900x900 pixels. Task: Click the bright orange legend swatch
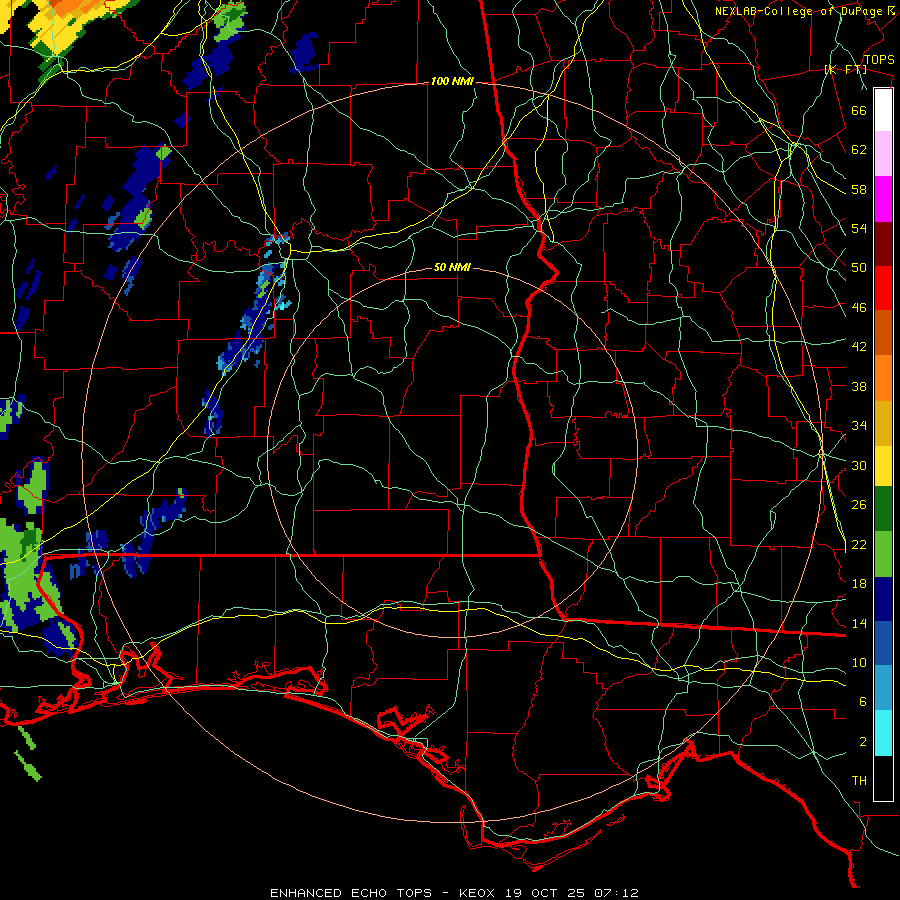point(883,377)
